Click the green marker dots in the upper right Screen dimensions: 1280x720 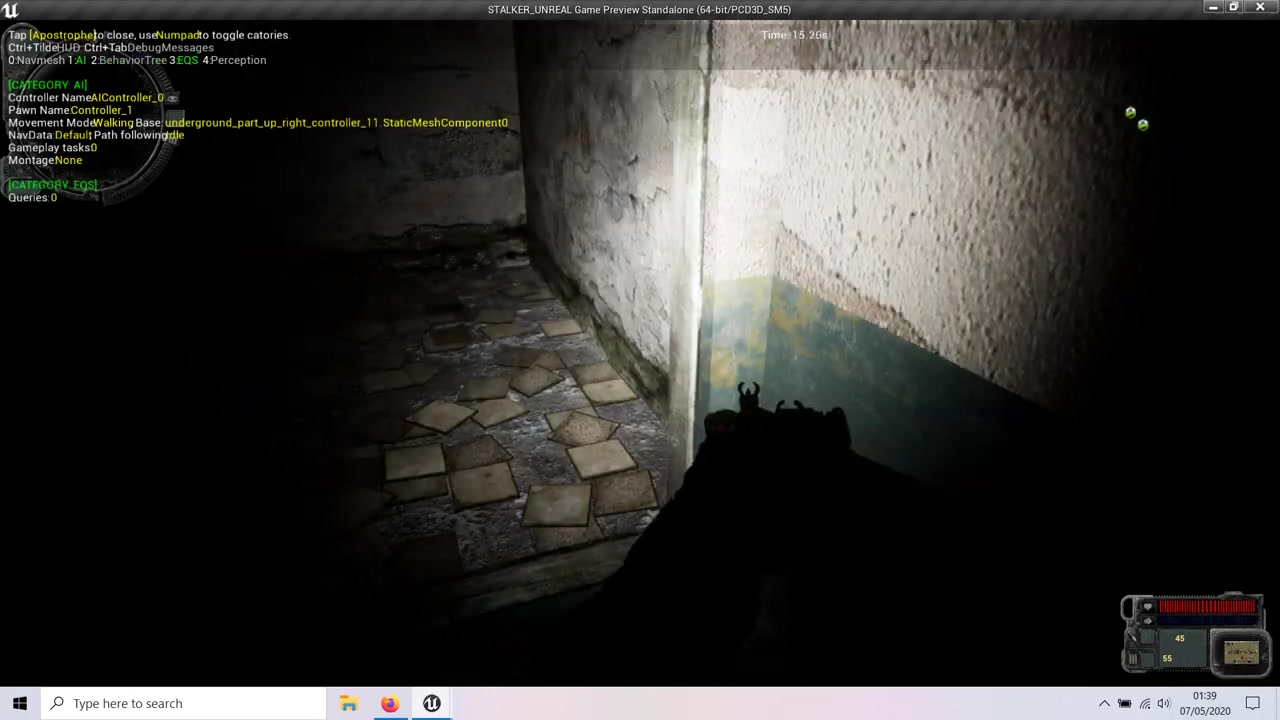[x=1137, y=118]
